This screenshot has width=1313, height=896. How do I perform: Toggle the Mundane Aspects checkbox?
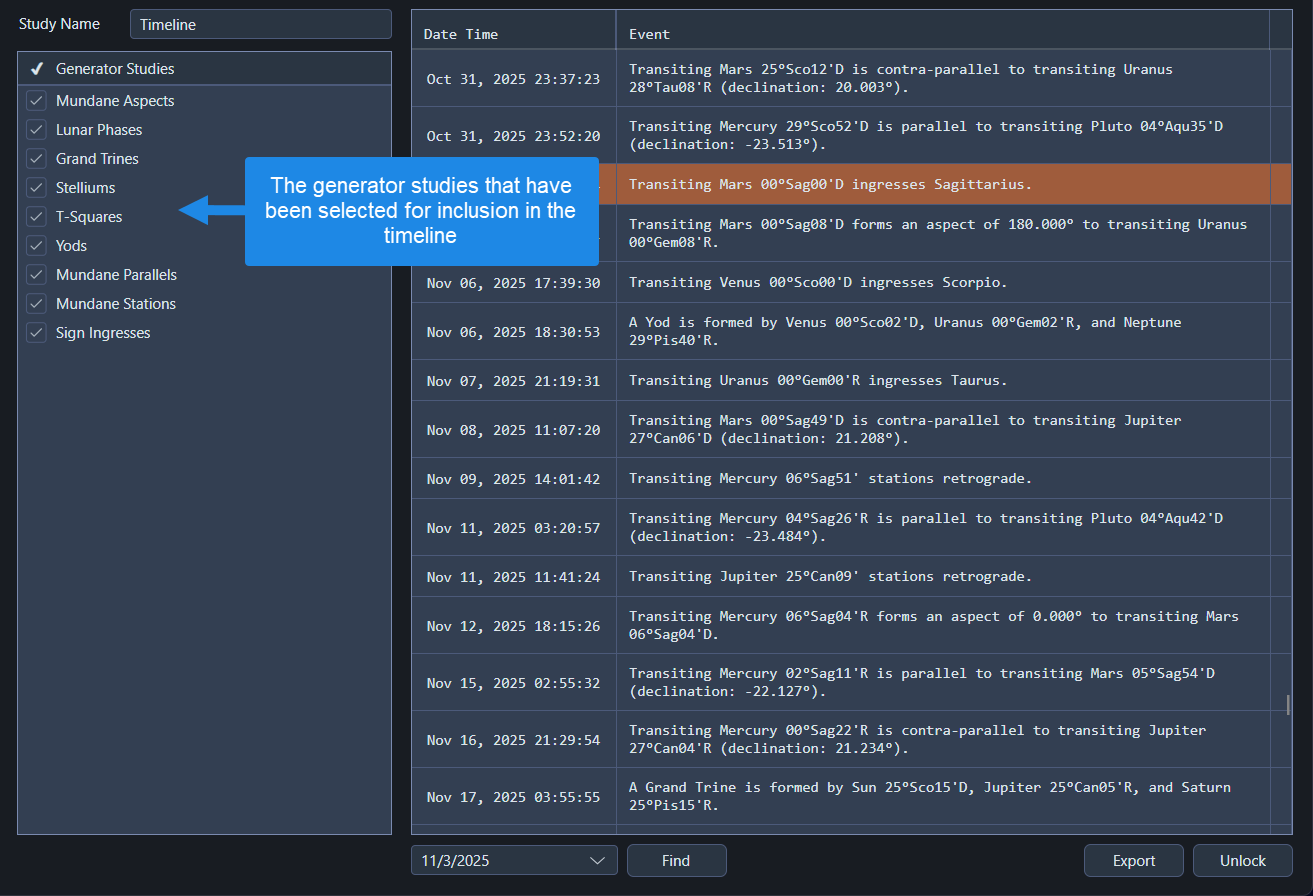pos(36,100)
